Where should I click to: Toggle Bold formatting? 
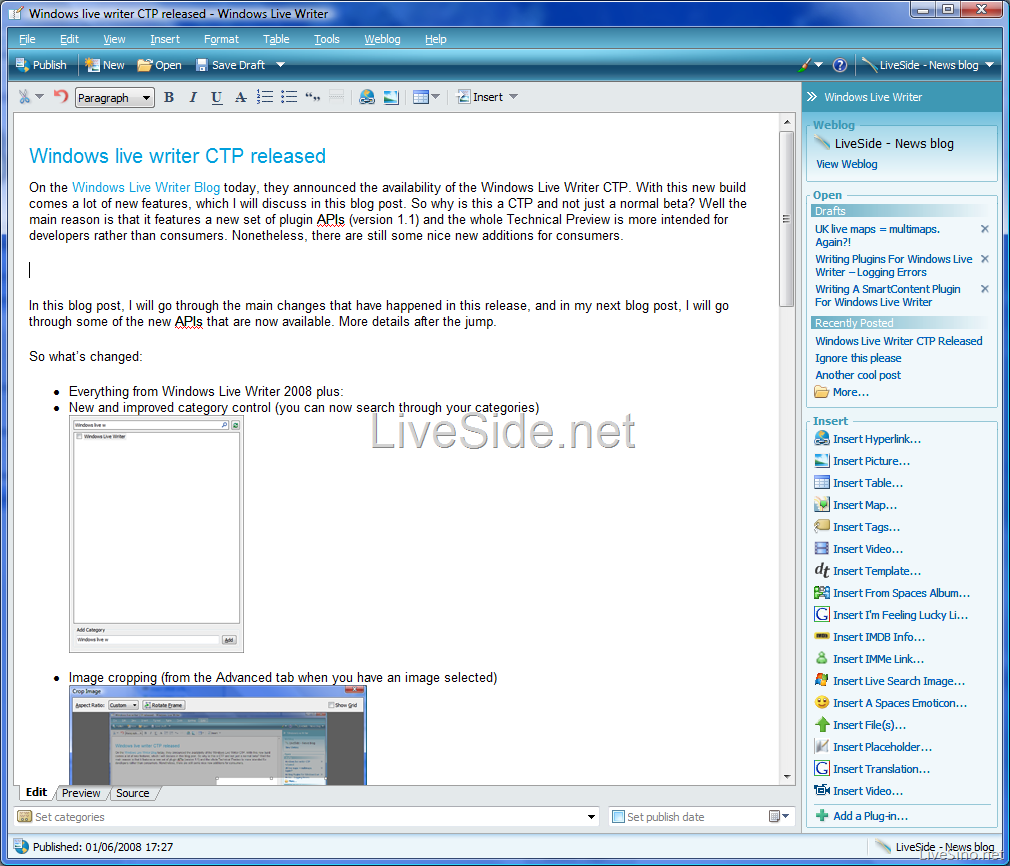point(169,97)
